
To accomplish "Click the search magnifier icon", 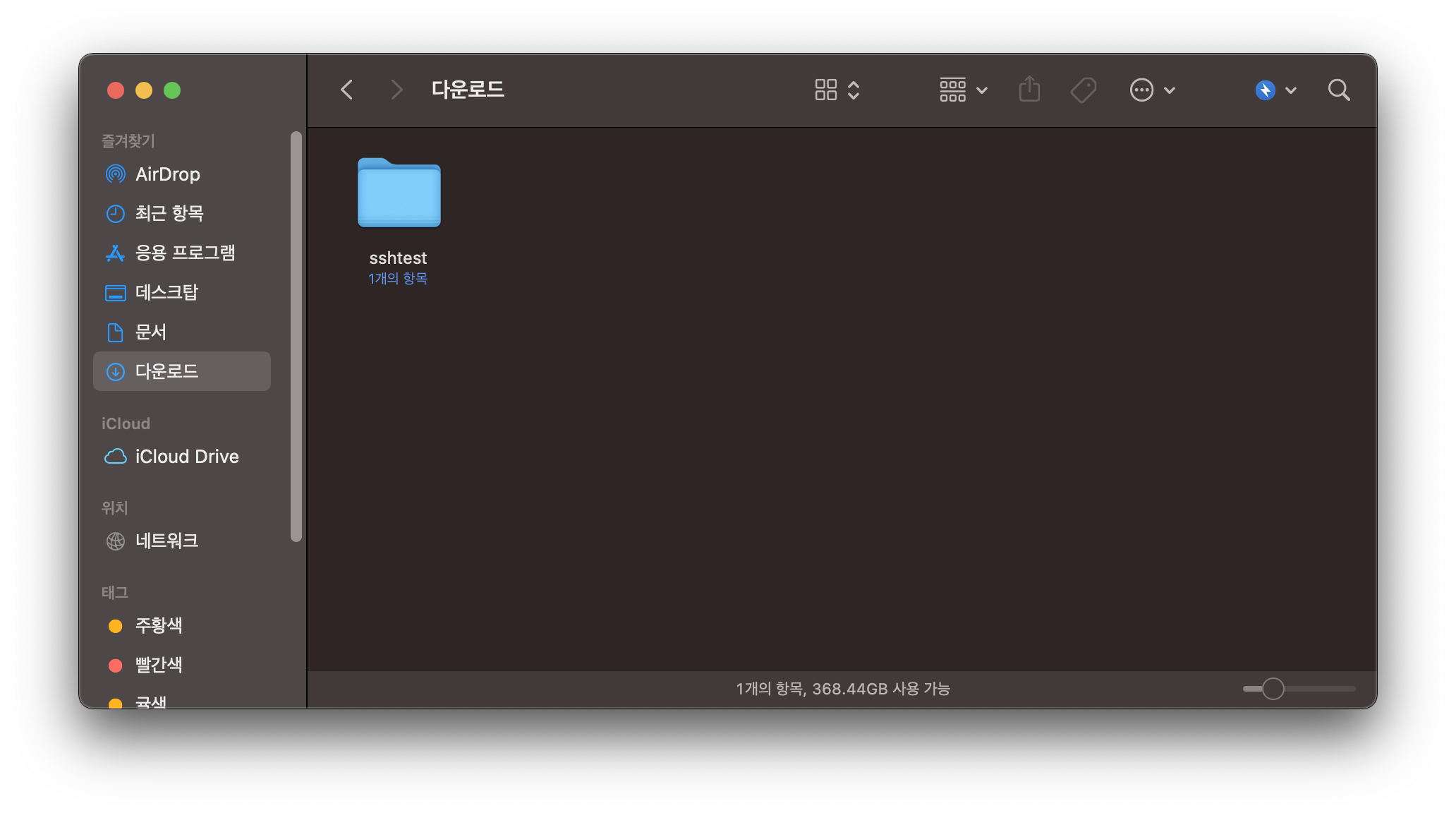I will coord(1338,90).
